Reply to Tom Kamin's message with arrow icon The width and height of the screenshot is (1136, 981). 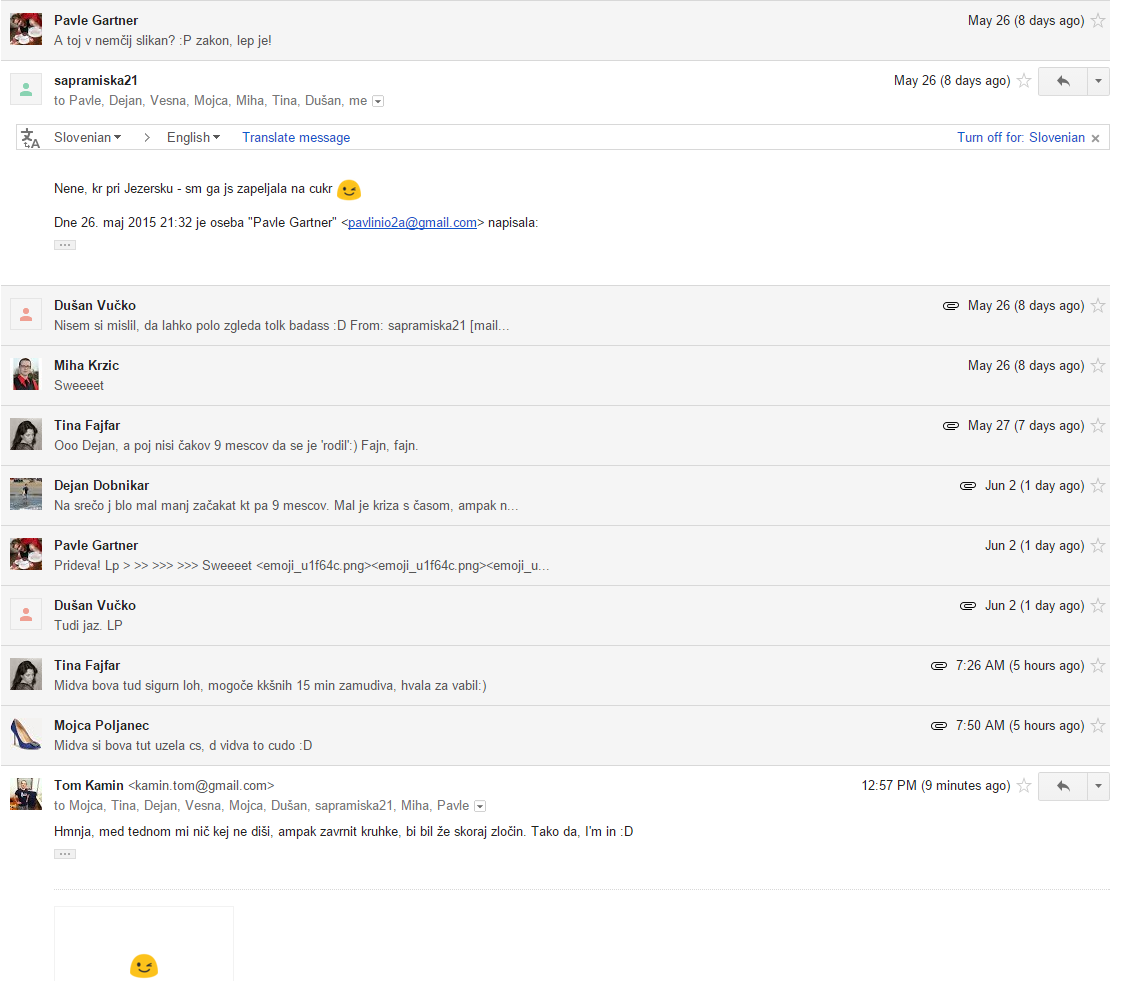(x=1062, y=786)
